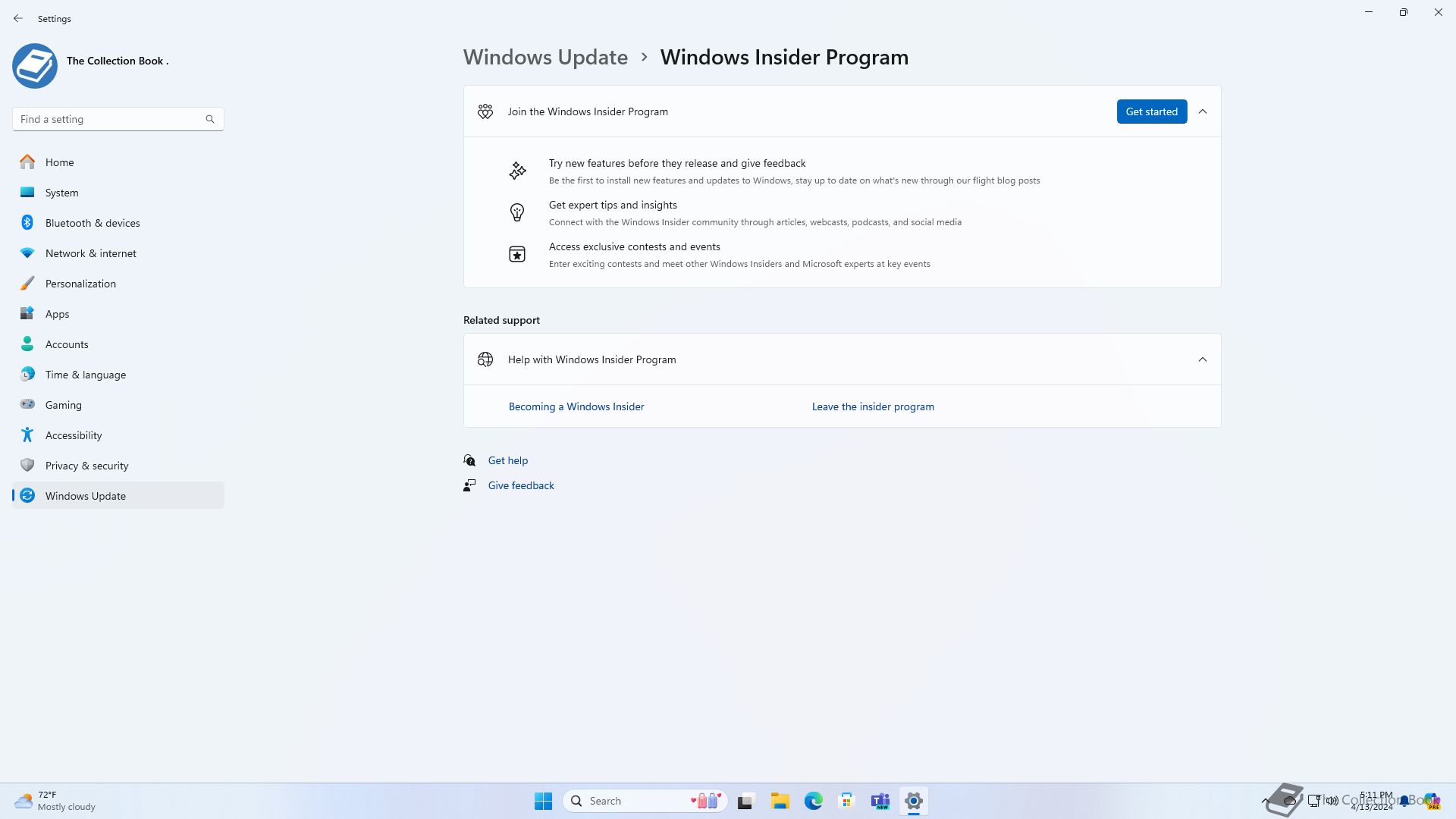The image size is (1456, 819).
Task: Minimize the Settings window
Action: coord(1369,12)
